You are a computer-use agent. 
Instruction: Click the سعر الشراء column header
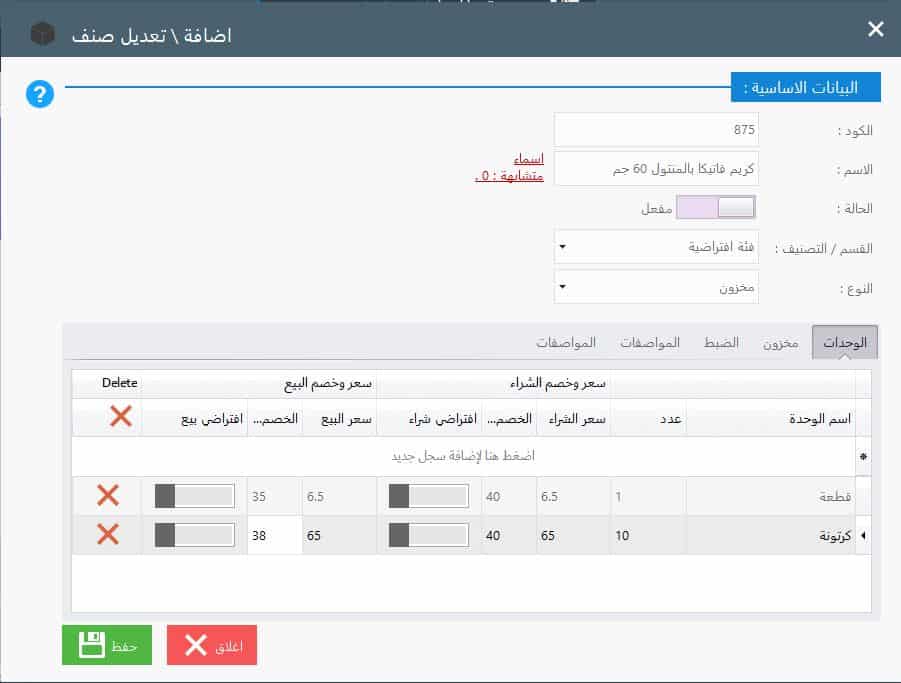pos(573,419)
